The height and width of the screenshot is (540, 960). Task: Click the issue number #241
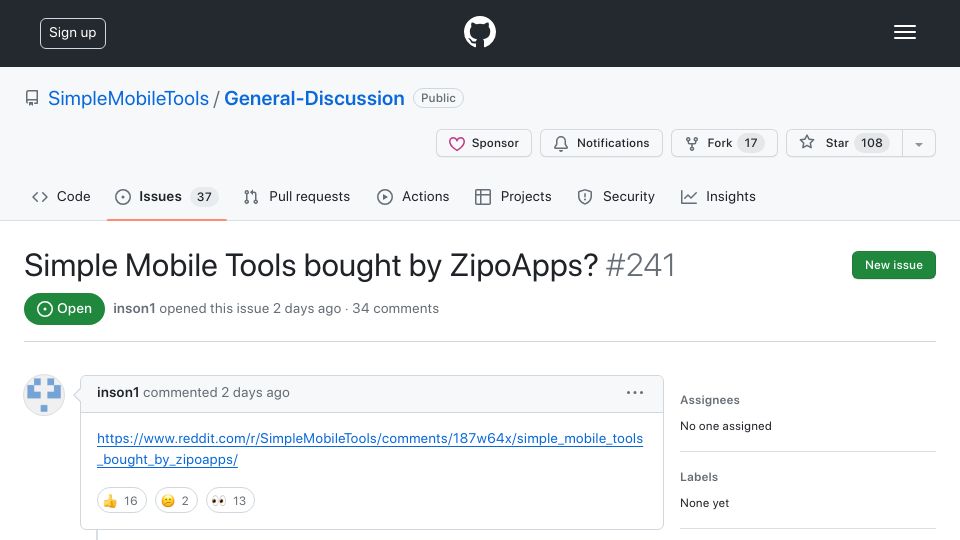[640, 266]
